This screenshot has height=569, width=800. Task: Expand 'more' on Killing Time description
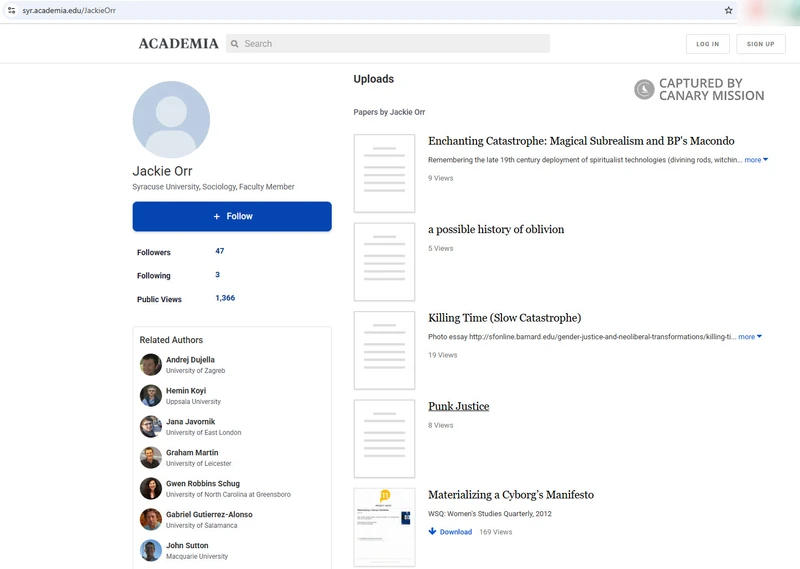coord(750,337)
